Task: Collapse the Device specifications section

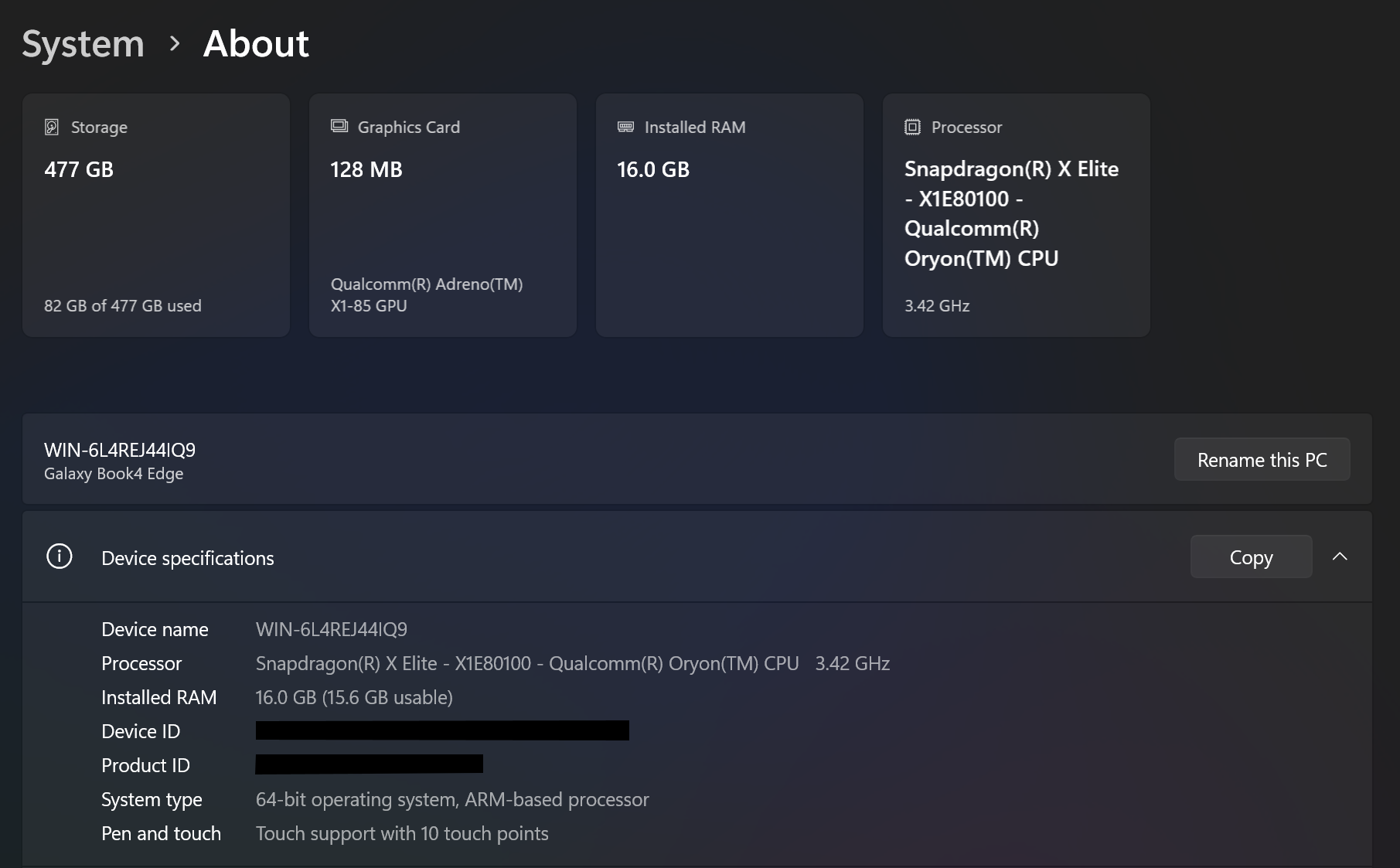Action: click(x=1340, y=557)
